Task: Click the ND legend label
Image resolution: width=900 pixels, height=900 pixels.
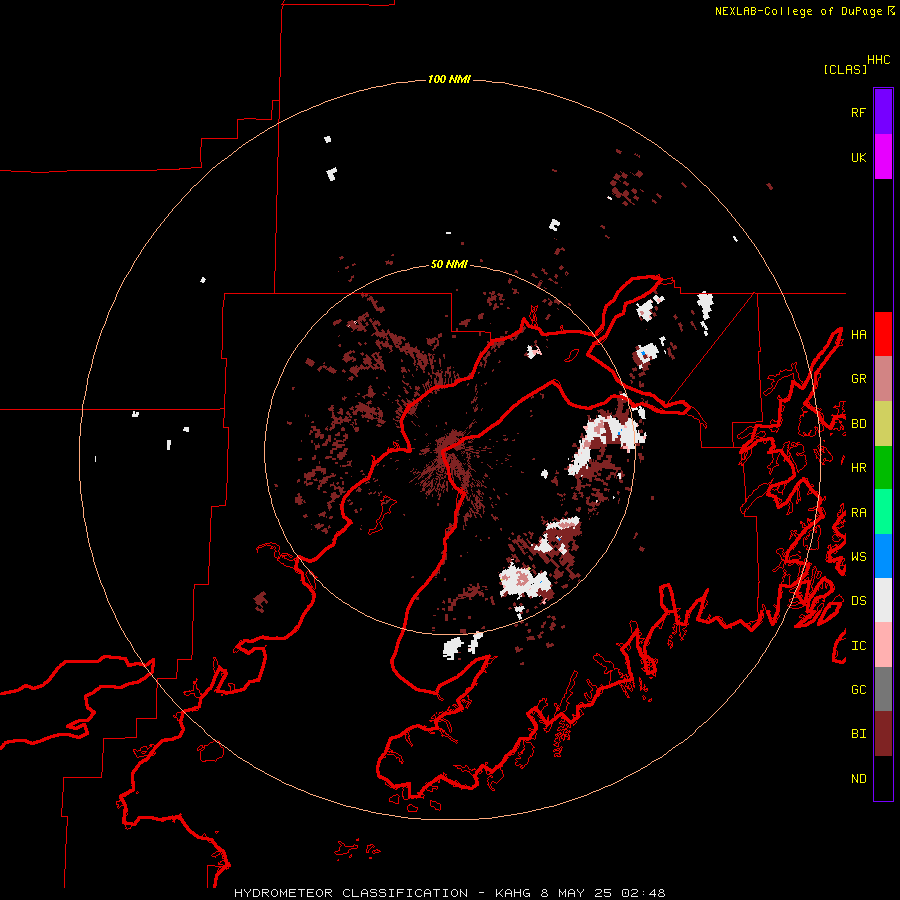Action: point(858,779)
